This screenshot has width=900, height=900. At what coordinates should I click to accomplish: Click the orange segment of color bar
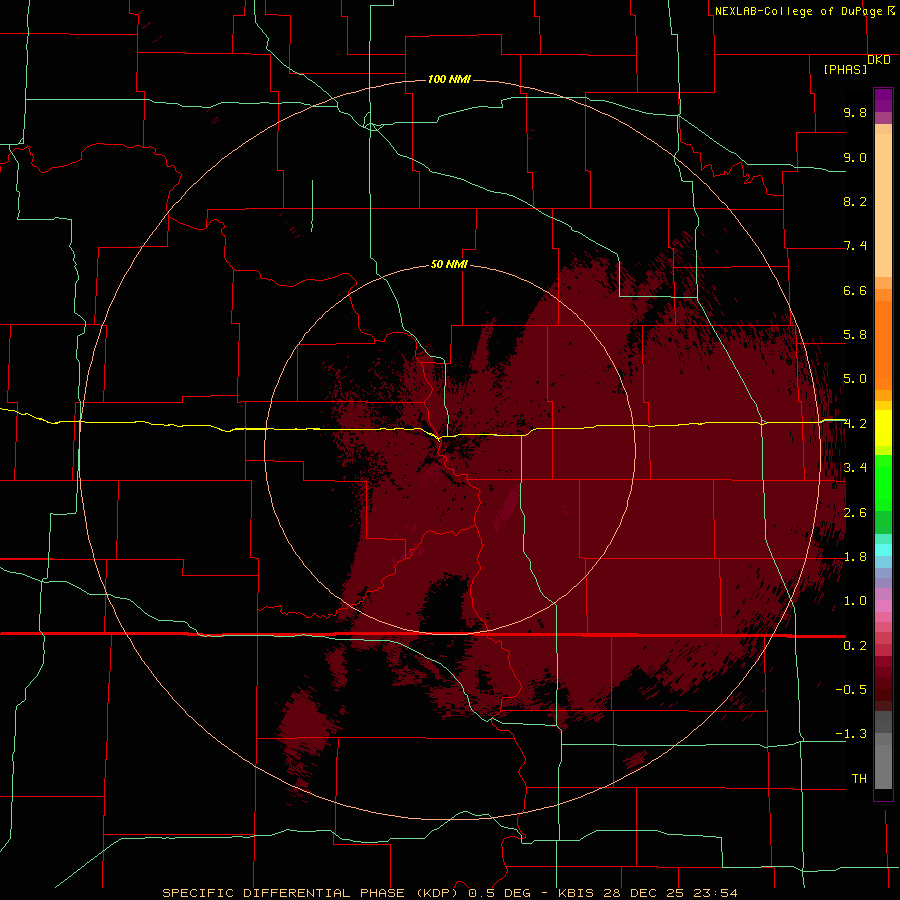coord(883,346)
